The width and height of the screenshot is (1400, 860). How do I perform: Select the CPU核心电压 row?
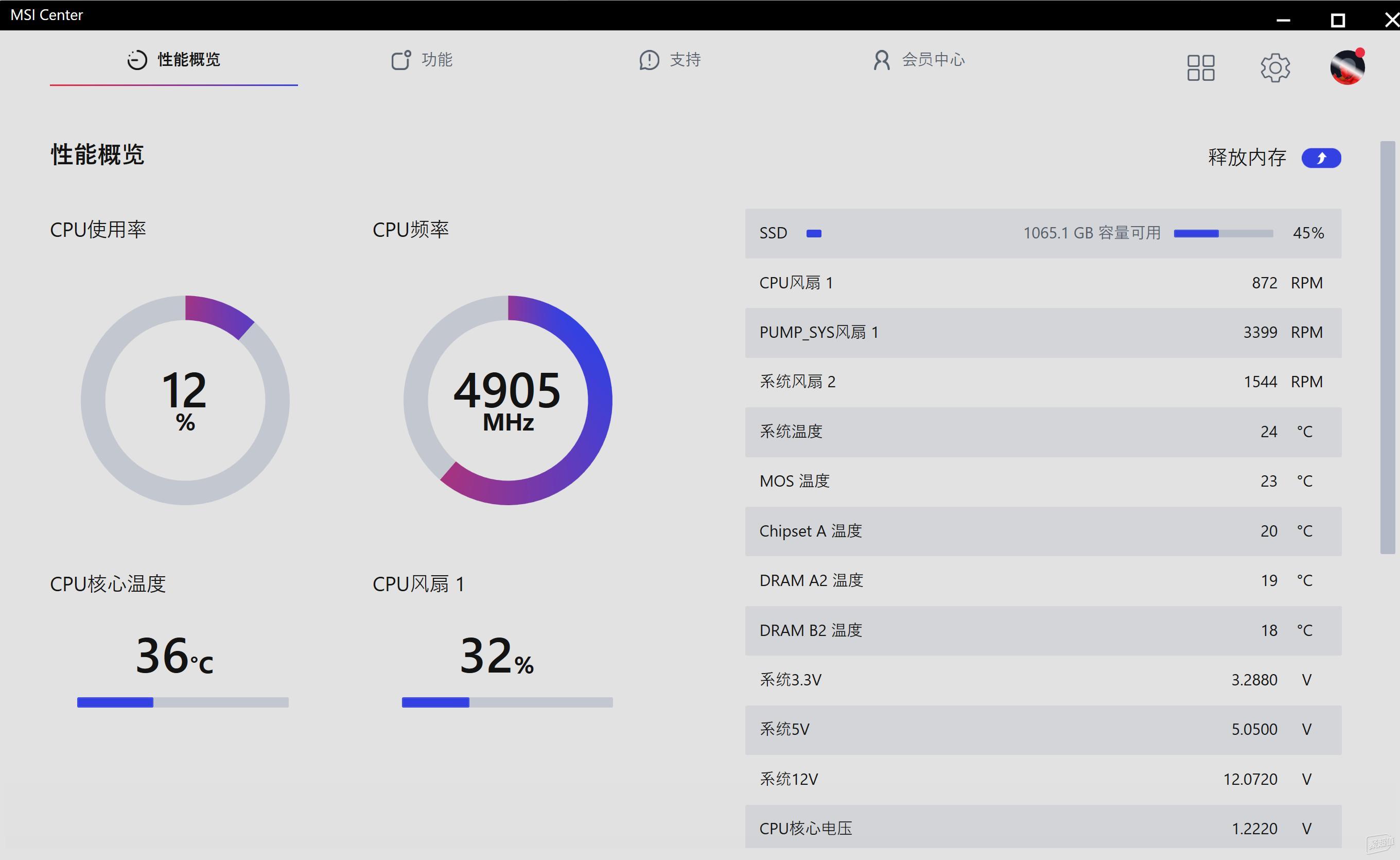[1043, 828]
